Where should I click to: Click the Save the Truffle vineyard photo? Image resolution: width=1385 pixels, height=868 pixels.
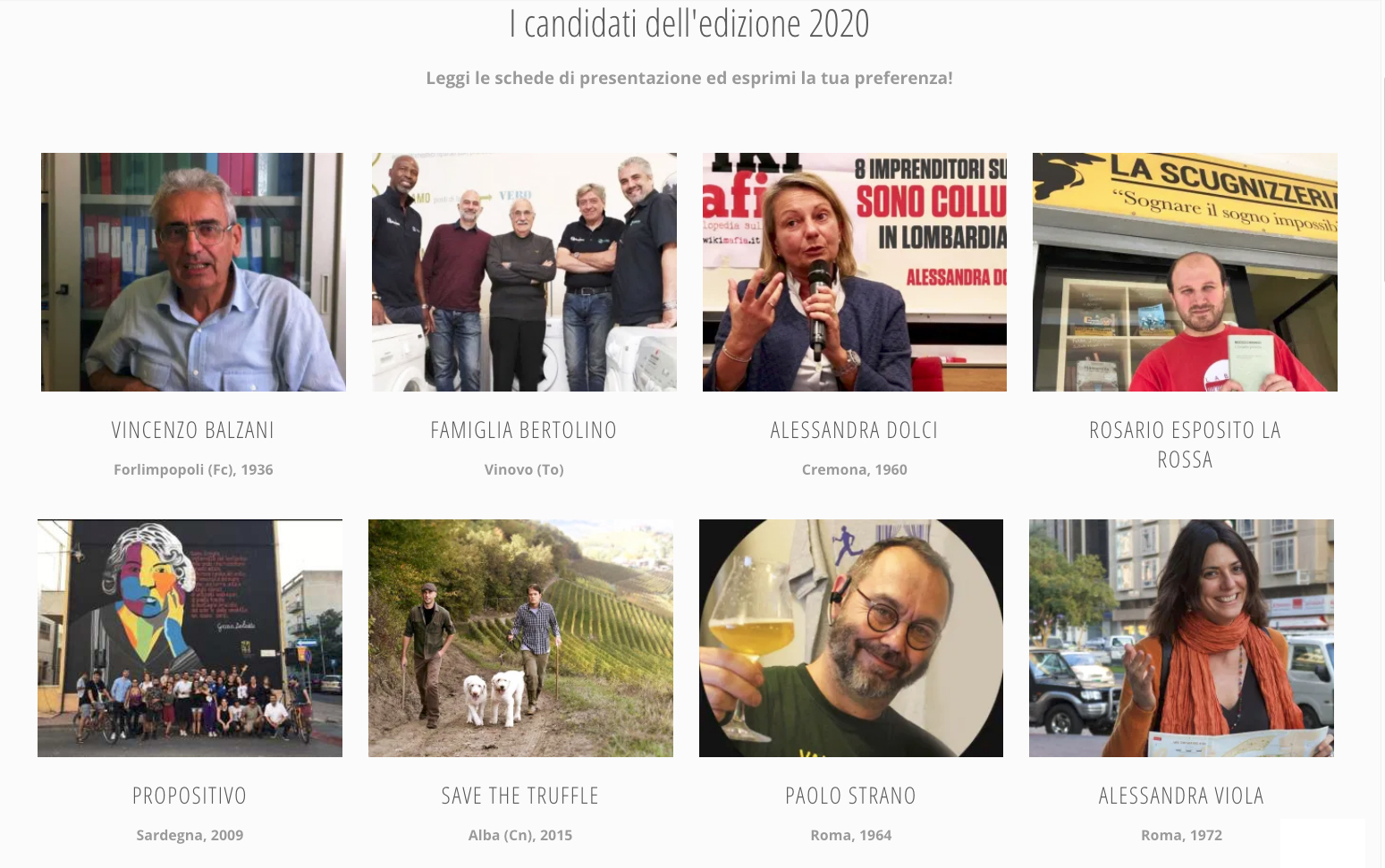click(520, 638)
